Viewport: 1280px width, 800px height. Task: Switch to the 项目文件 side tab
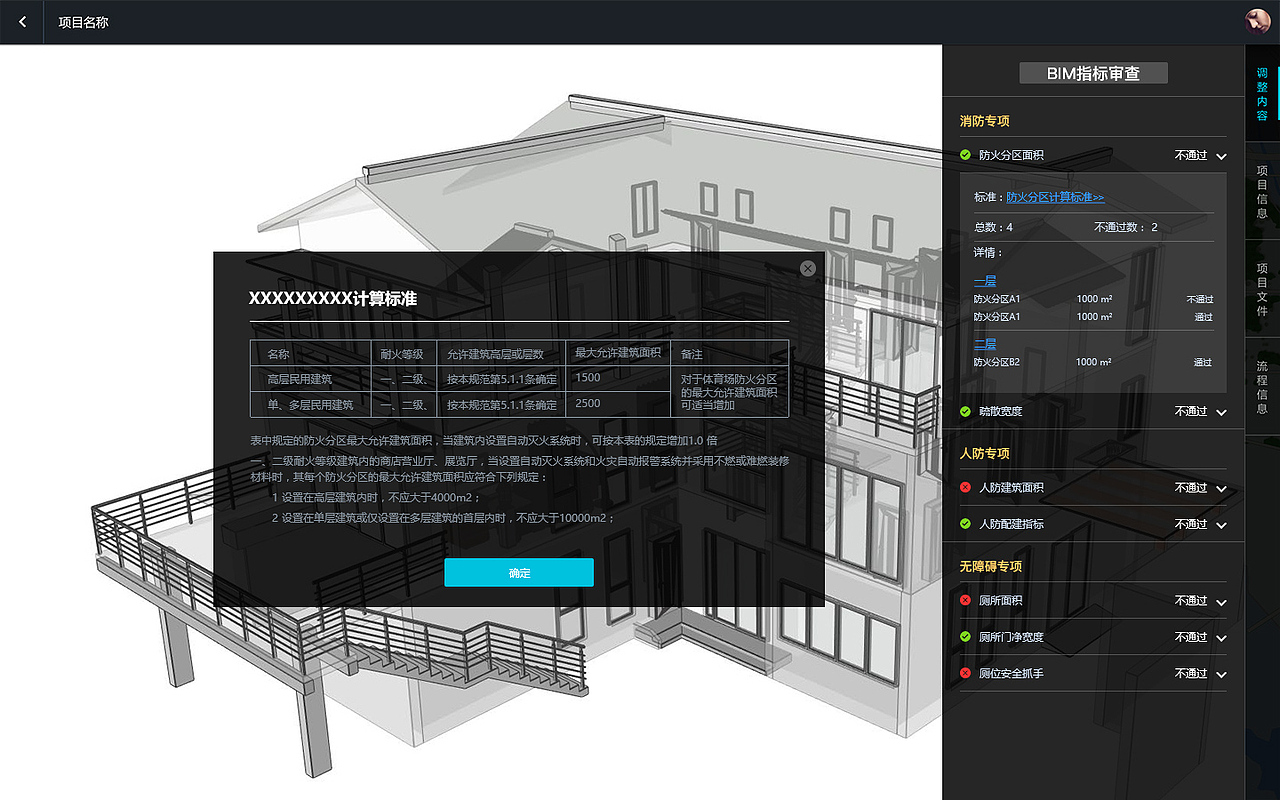(x=1262, y=290)
